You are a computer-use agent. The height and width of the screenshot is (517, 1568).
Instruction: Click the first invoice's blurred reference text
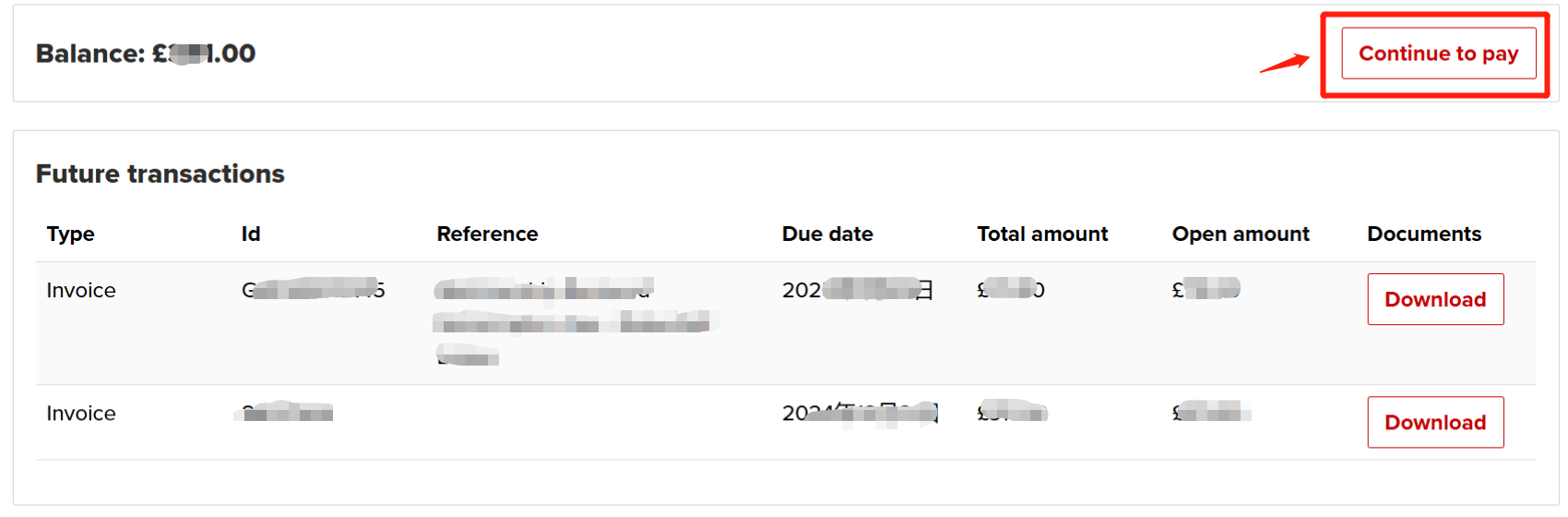tap(576, 320)
